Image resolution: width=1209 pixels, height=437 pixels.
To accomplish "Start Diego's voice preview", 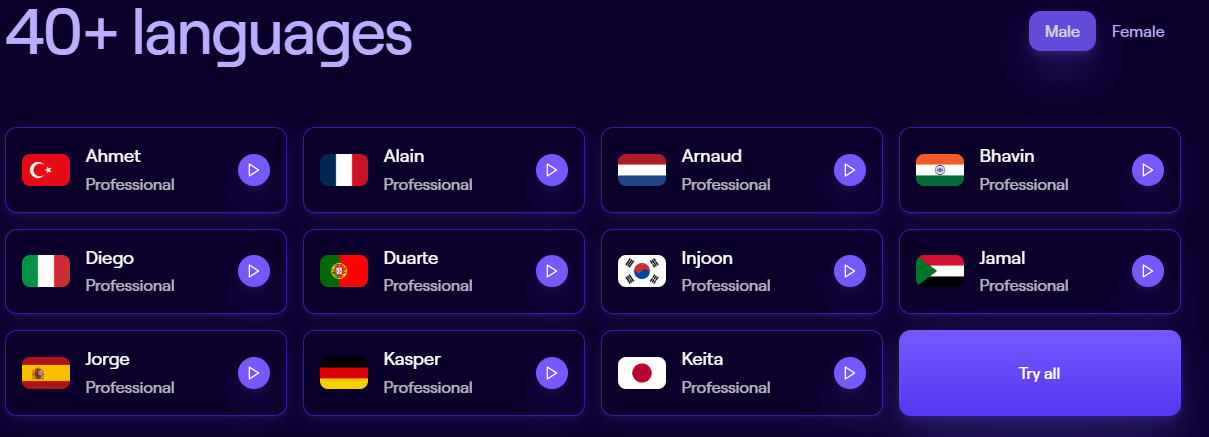I will [x=254, y=271].
